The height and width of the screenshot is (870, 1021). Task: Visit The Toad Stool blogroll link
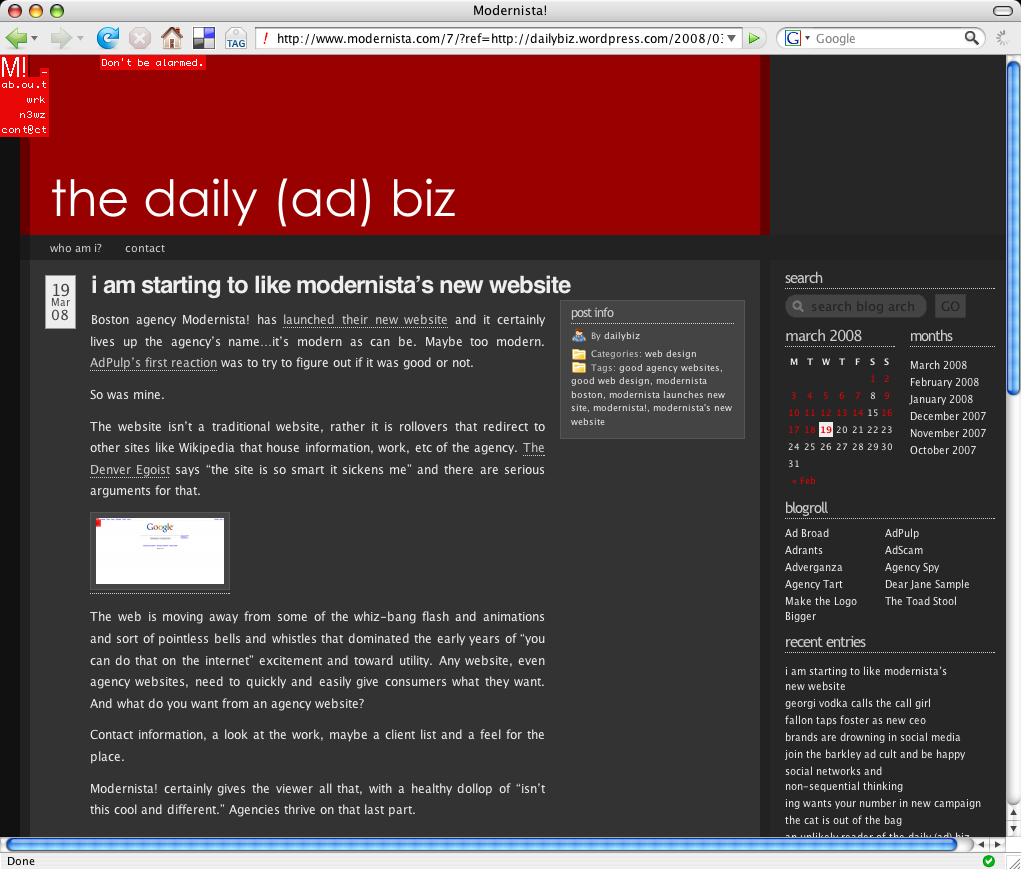(x=920, y=600)
